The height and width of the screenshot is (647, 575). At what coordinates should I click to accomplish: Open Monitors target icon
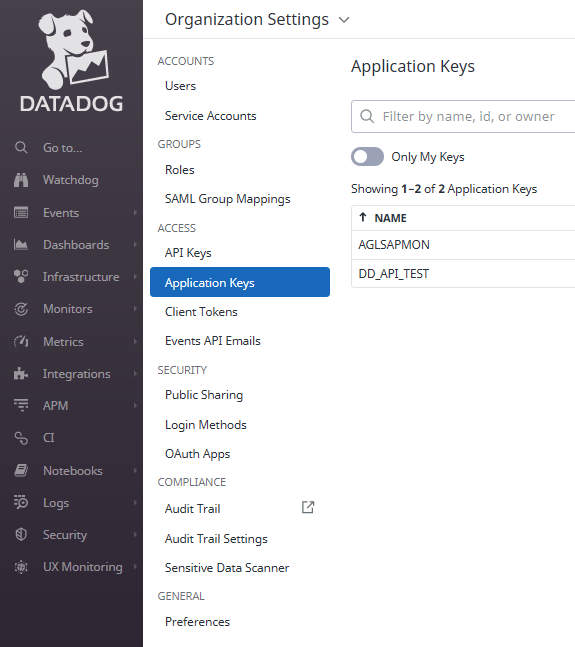(21, 309)
